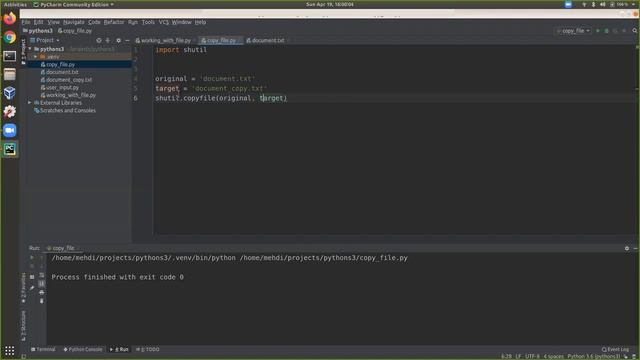Click the 4: Run tool window button
Viewport: 640px width, 360px height.
(x=119, y=349)
